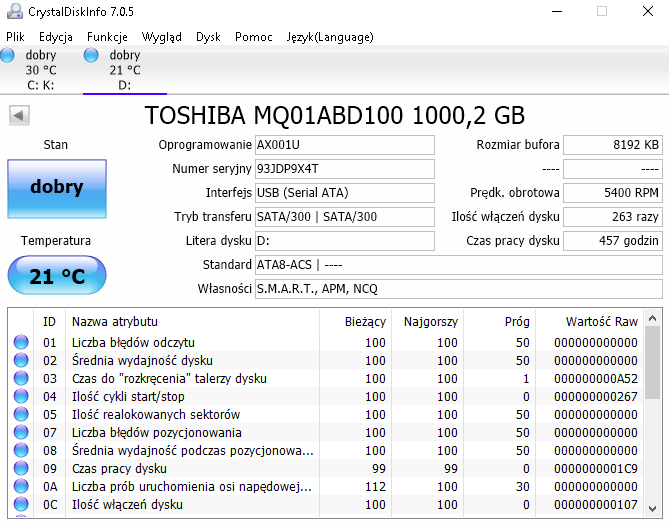Select the 'Czas do "rozkręcenia" talerzy dysku' row
The image size is (669, 523).
326,378
